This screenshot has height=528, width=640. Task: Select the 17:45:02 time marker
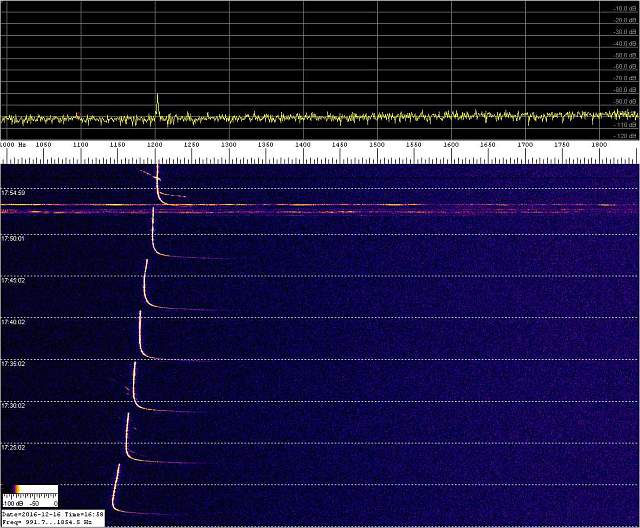[x=13, y=281]
